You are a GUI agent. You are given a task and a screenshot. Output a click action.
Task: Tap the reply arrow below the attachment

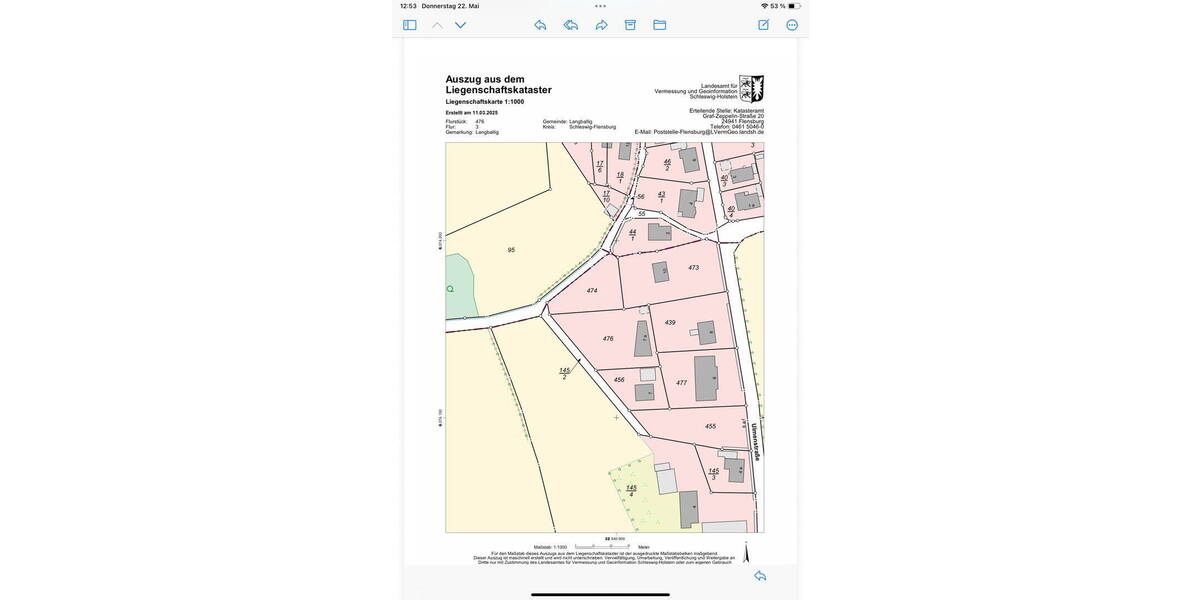point(760,576)
